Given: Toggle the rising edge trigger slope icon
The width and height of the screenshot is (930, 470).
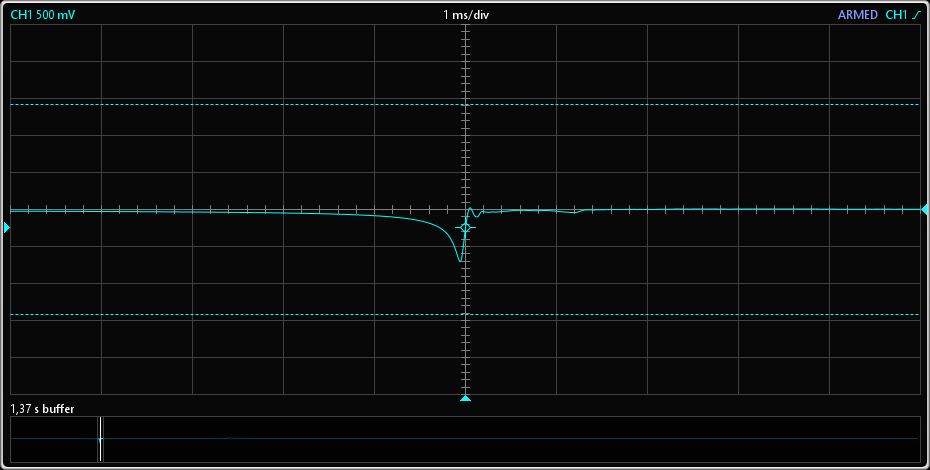Looking at the screenshot, I should 916,15.
